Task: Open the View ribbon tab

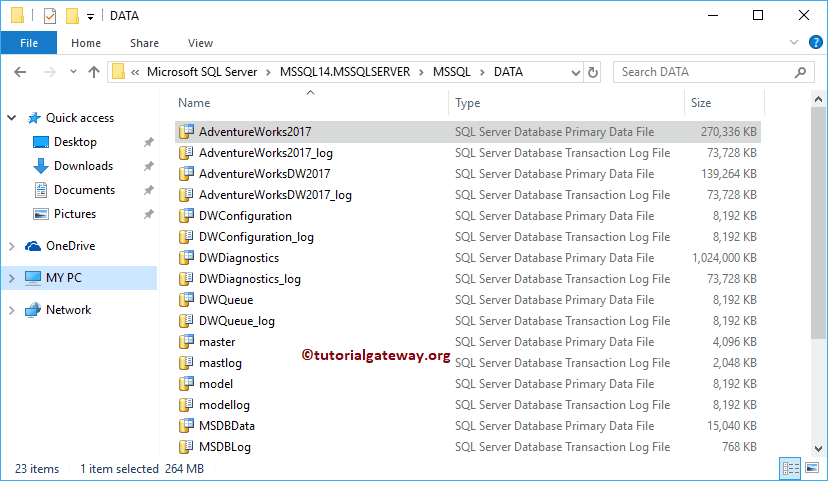Action: click(200, 43)
